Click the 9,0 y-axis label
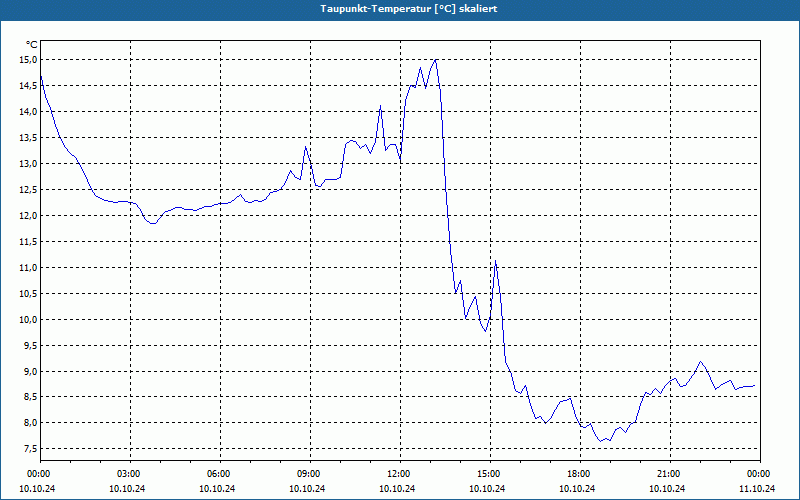800x500 pixels. click(x=31, y=371)
